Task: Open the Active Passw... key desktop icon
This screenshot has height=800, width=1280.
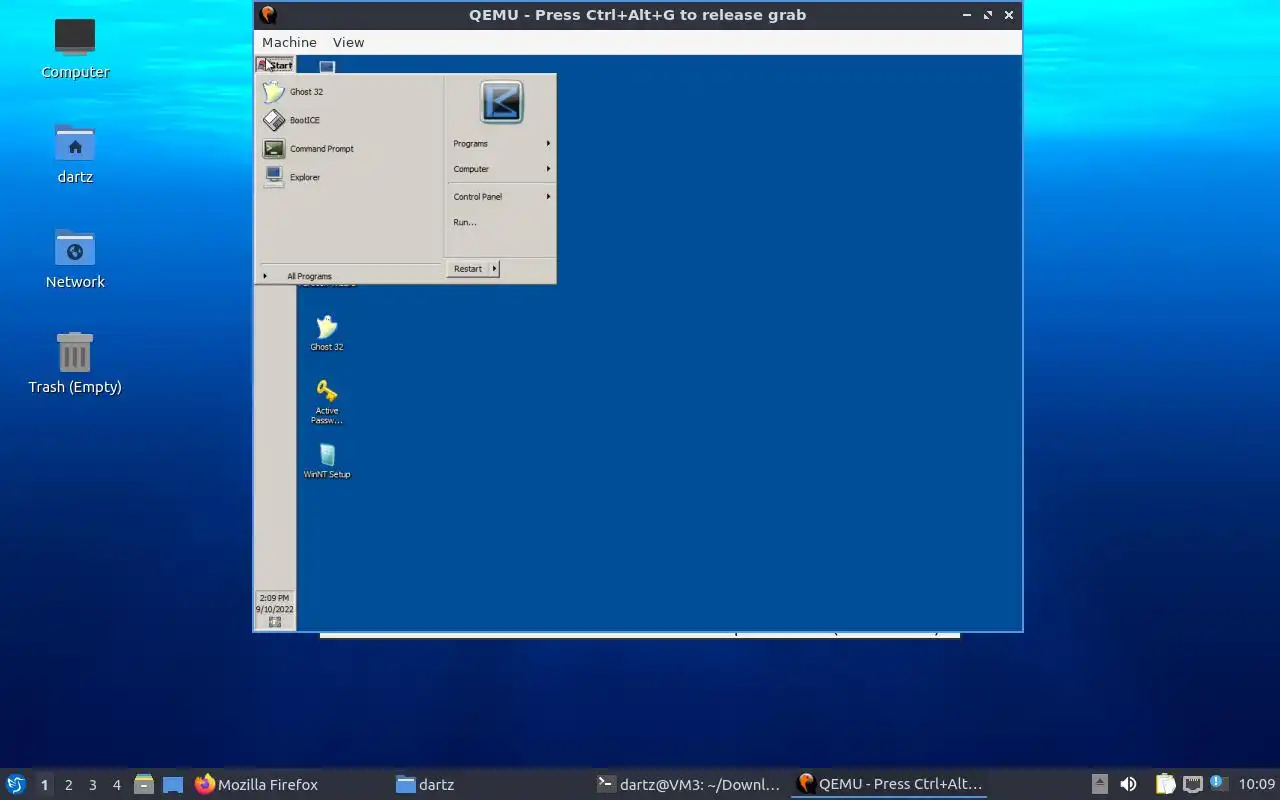Action: click(326, 401)
